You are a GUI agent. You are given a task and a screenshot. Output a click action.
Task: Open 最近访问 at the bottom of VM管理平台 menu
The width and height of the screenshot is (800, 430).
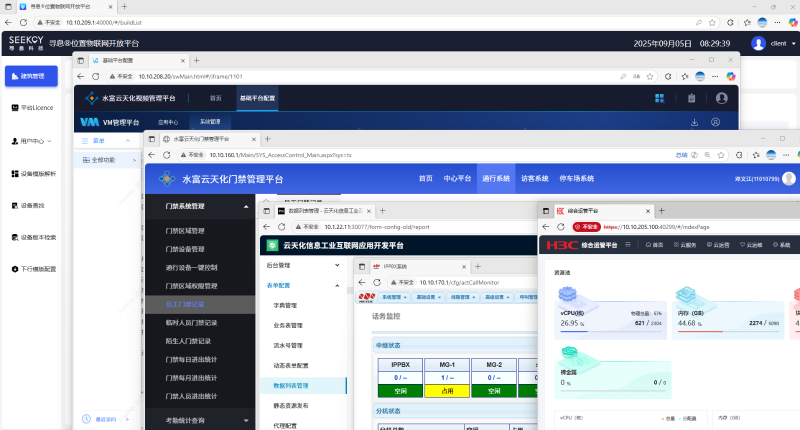(106, 419)
